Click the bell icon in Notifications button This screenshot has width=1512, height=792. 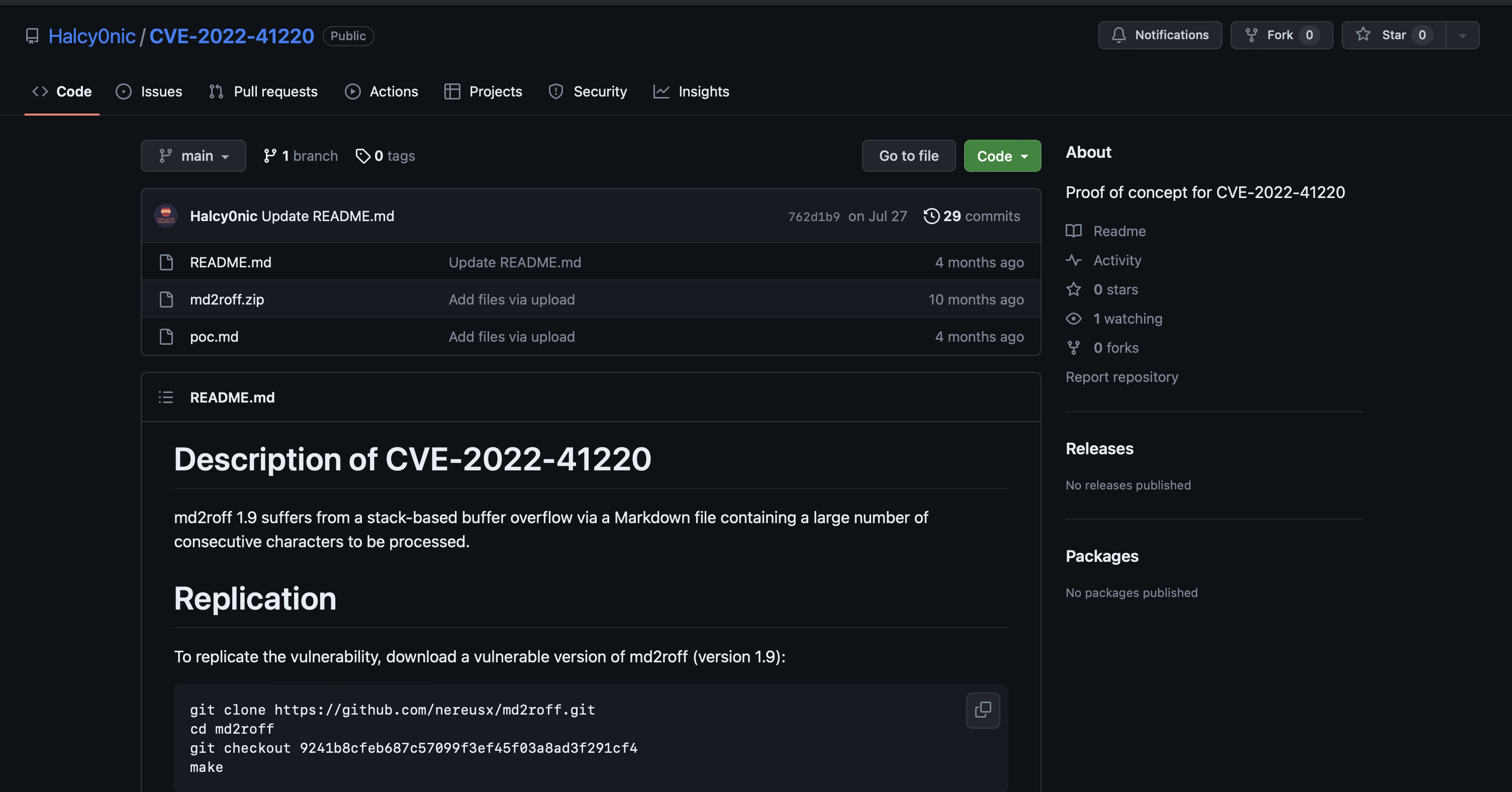1119,35
